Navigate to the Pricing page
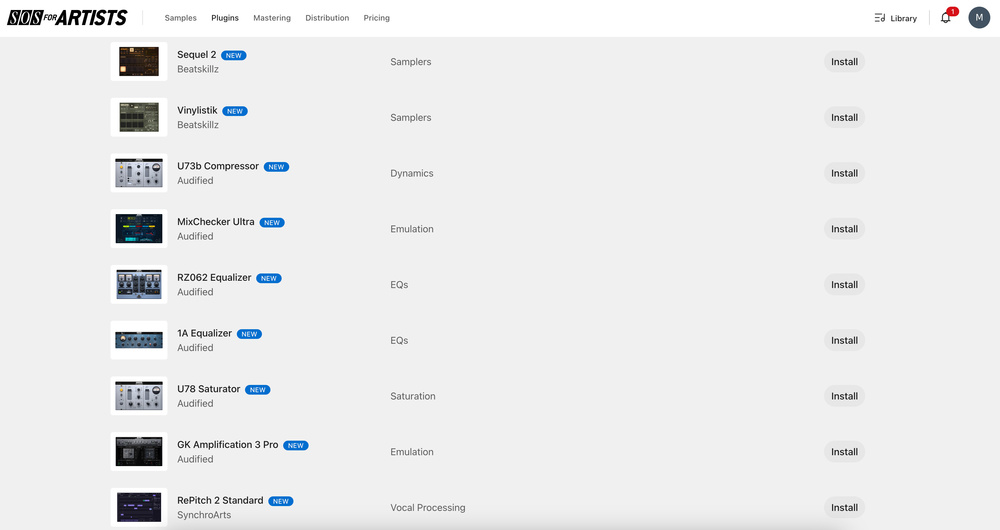The width and height of the screenshot is (1000, 530). click(x=377, y=18)
